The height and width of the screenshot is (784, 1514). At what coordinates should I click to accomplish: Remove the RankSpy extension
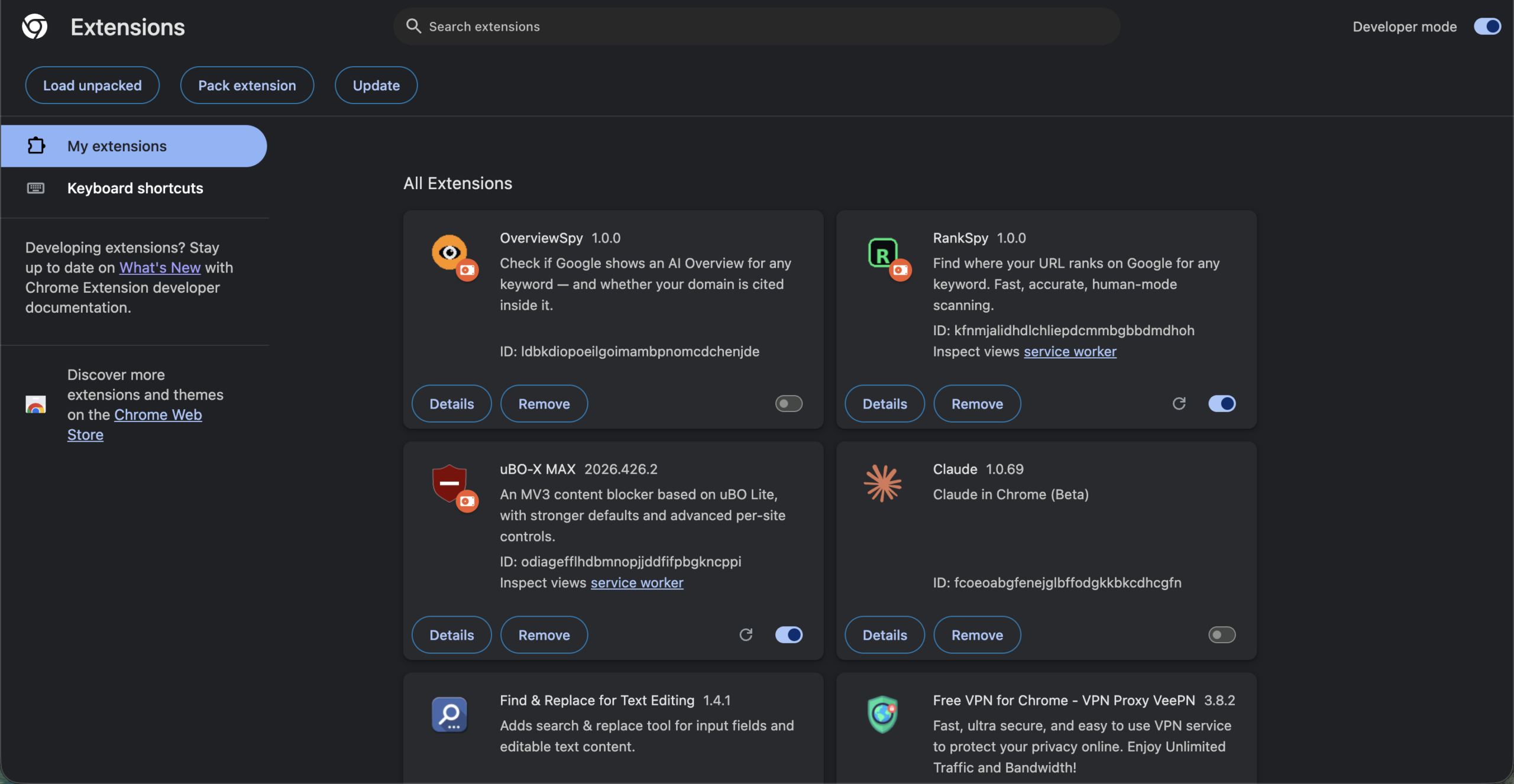[x=977, y=403]
